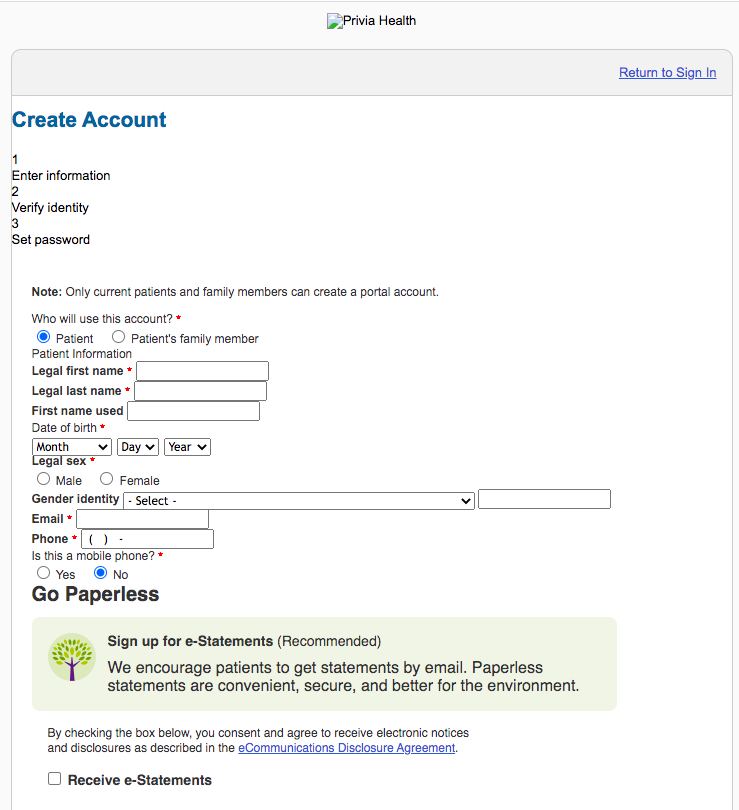Select Female as legal sex
Image resolution: width=739 pixels, height=810 pixels.
[x=106, y=479]
